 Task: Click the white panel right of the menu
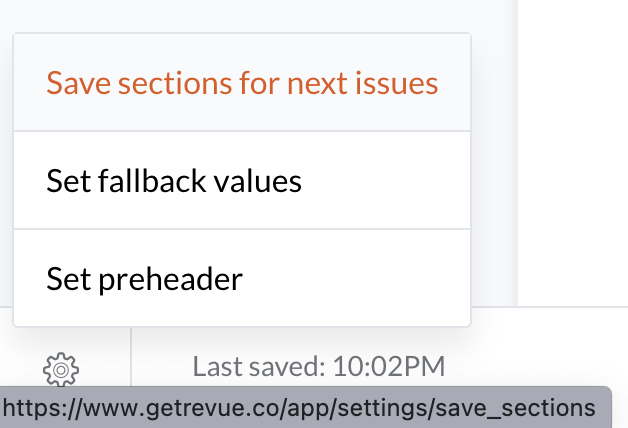click(573, 152)
